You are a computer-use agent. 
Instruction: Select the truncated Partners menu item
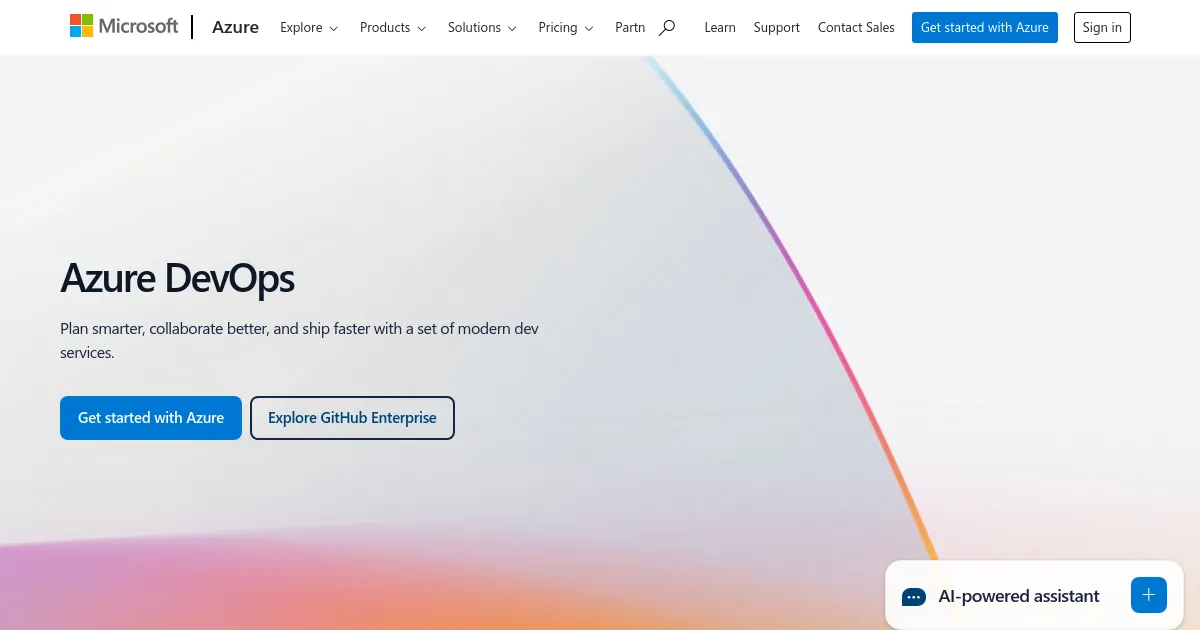[629, 28]
